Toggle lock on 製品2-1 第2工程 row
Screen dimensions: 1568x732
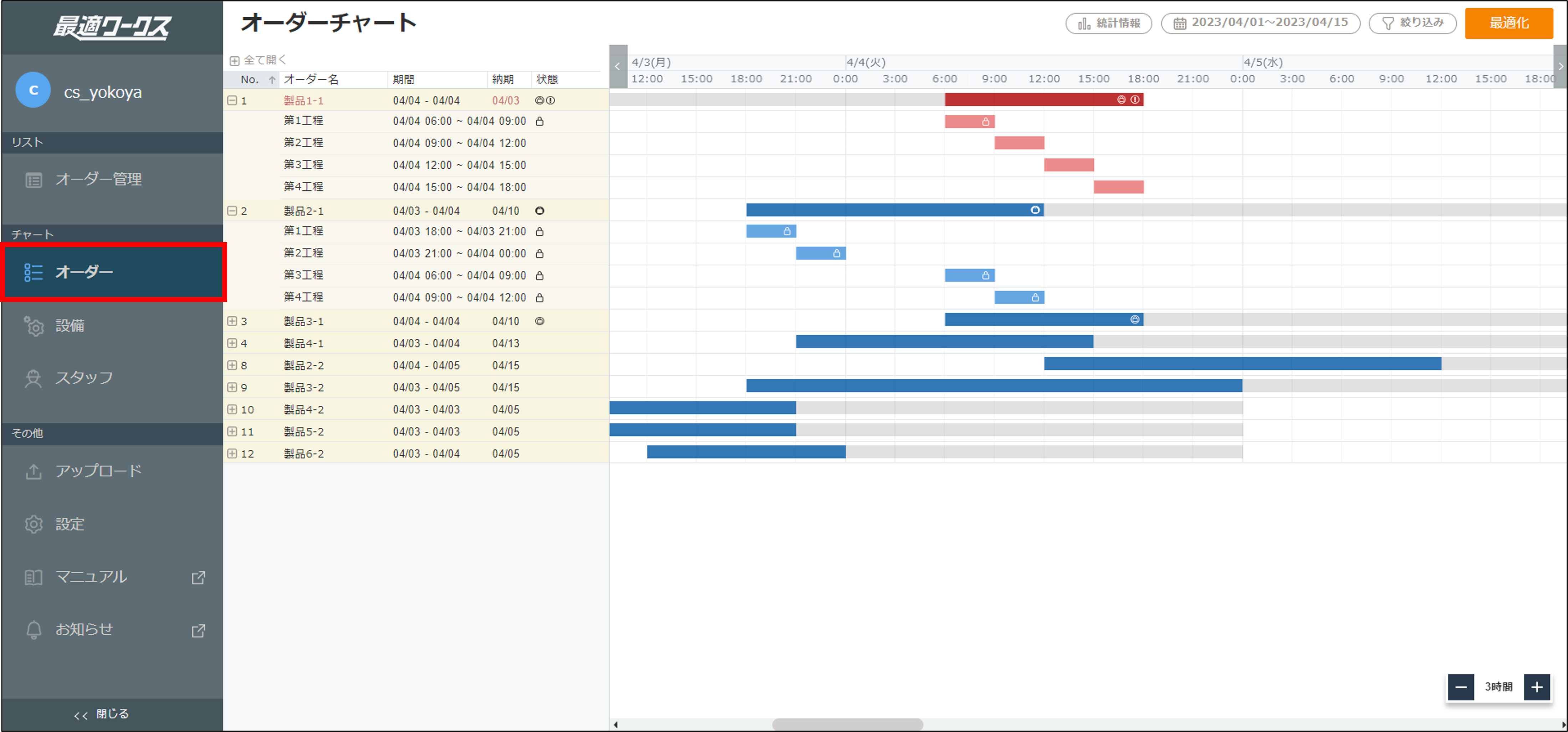(539, 253)
